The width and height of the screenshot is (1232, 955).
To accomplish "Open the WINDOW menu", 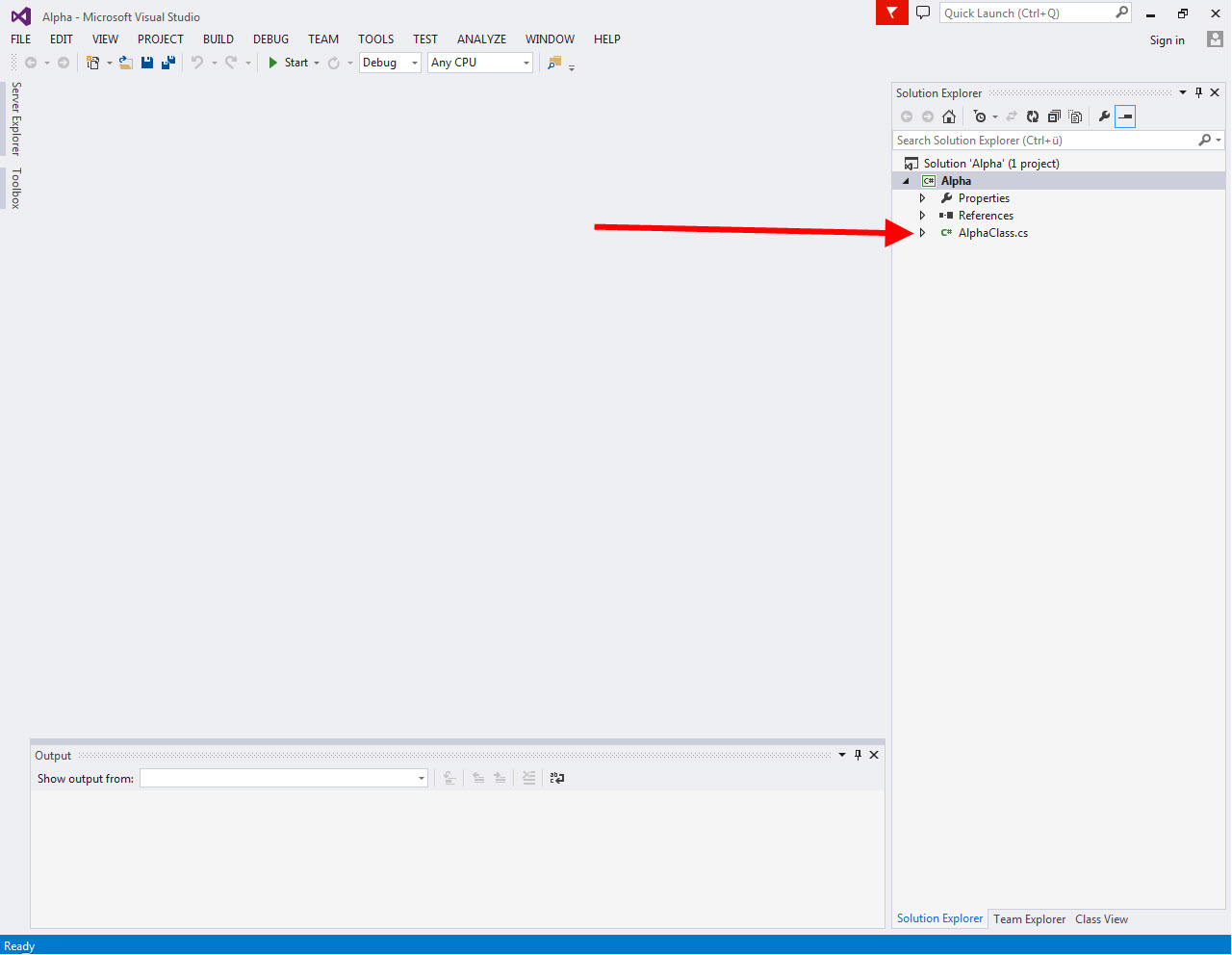I will coord(550,39).
